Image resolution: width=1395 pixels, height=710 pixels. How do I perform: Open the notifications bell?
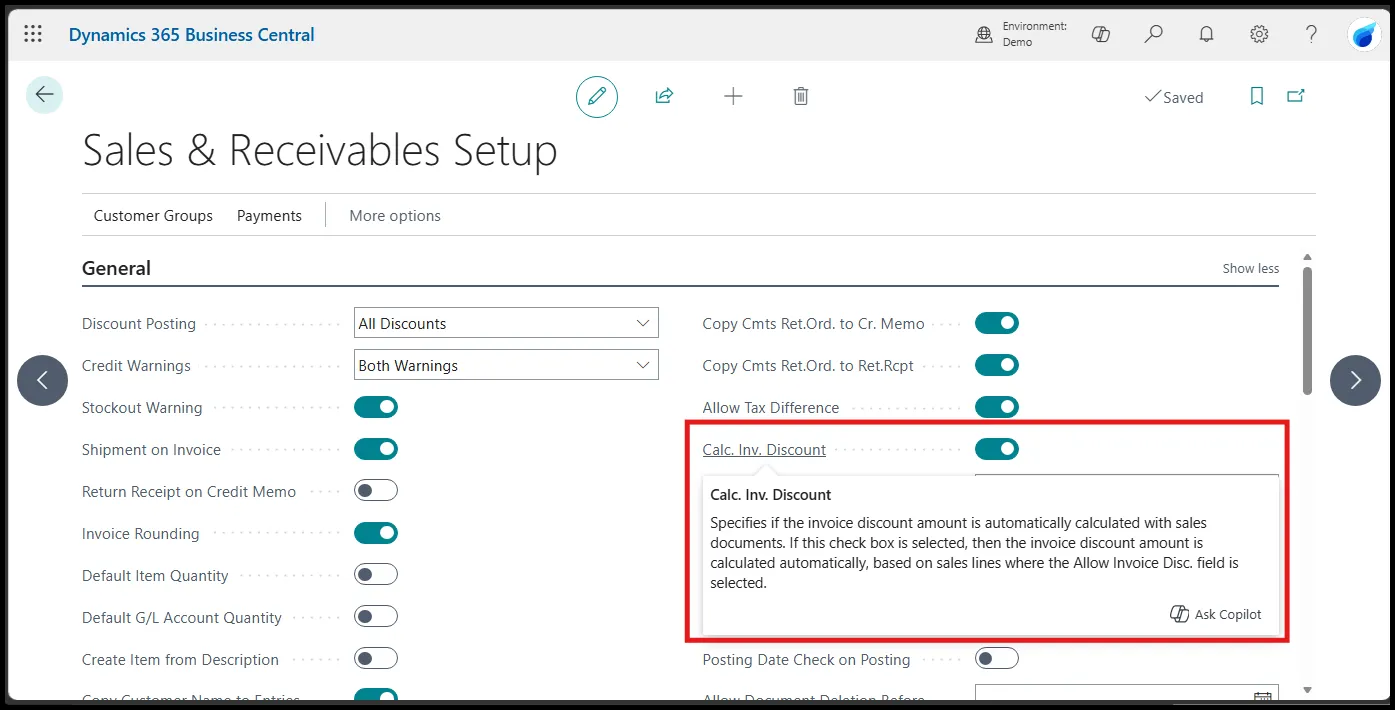[1206, 34]
